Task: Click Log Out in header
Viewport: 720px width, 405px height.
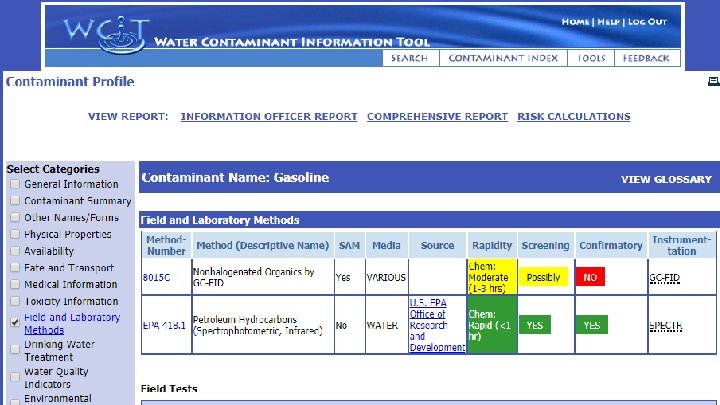Action: point(647,22)
